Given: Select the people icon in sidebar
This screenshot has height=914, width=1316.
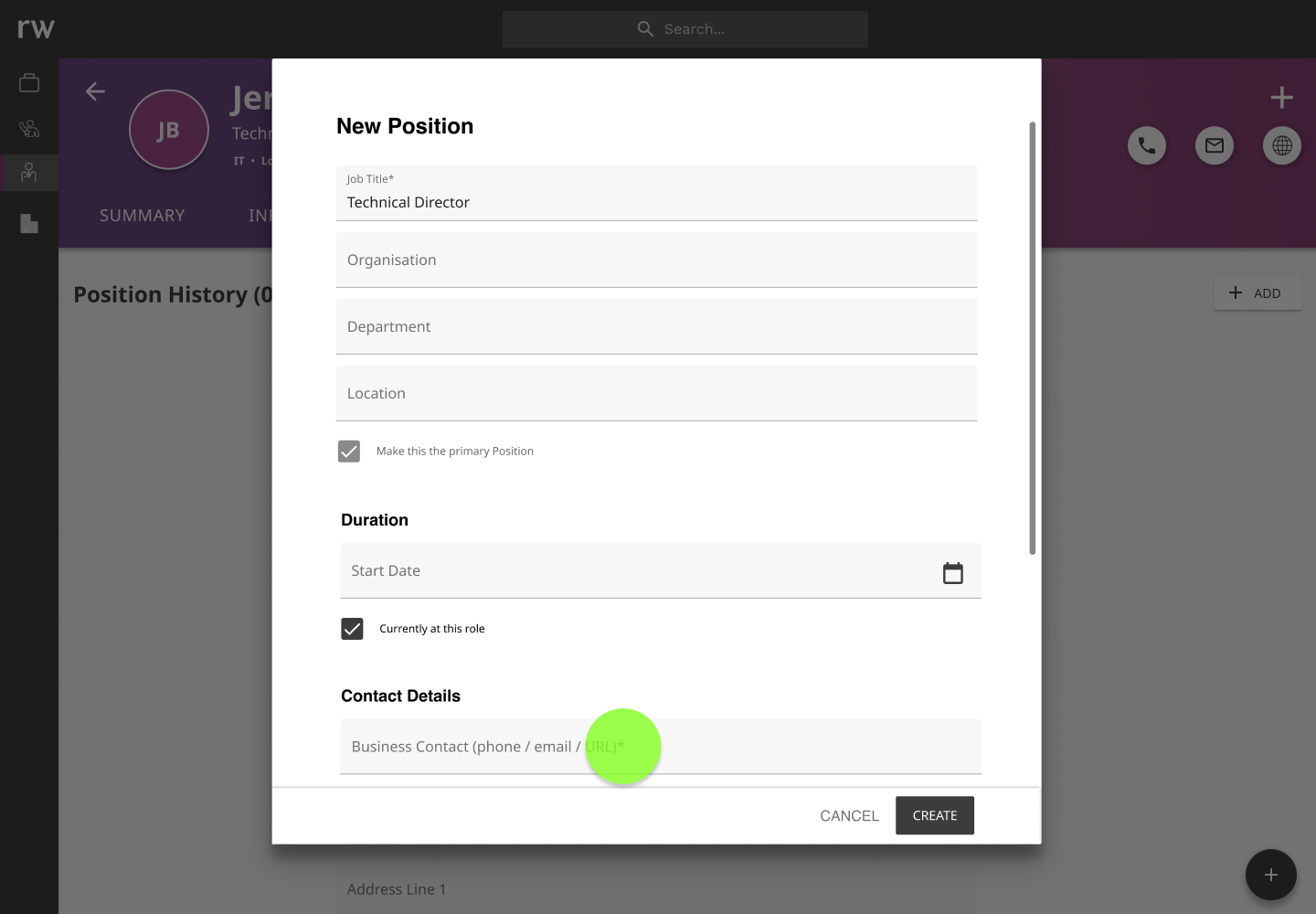Looking at the screenshot, I should coord(29,172).
